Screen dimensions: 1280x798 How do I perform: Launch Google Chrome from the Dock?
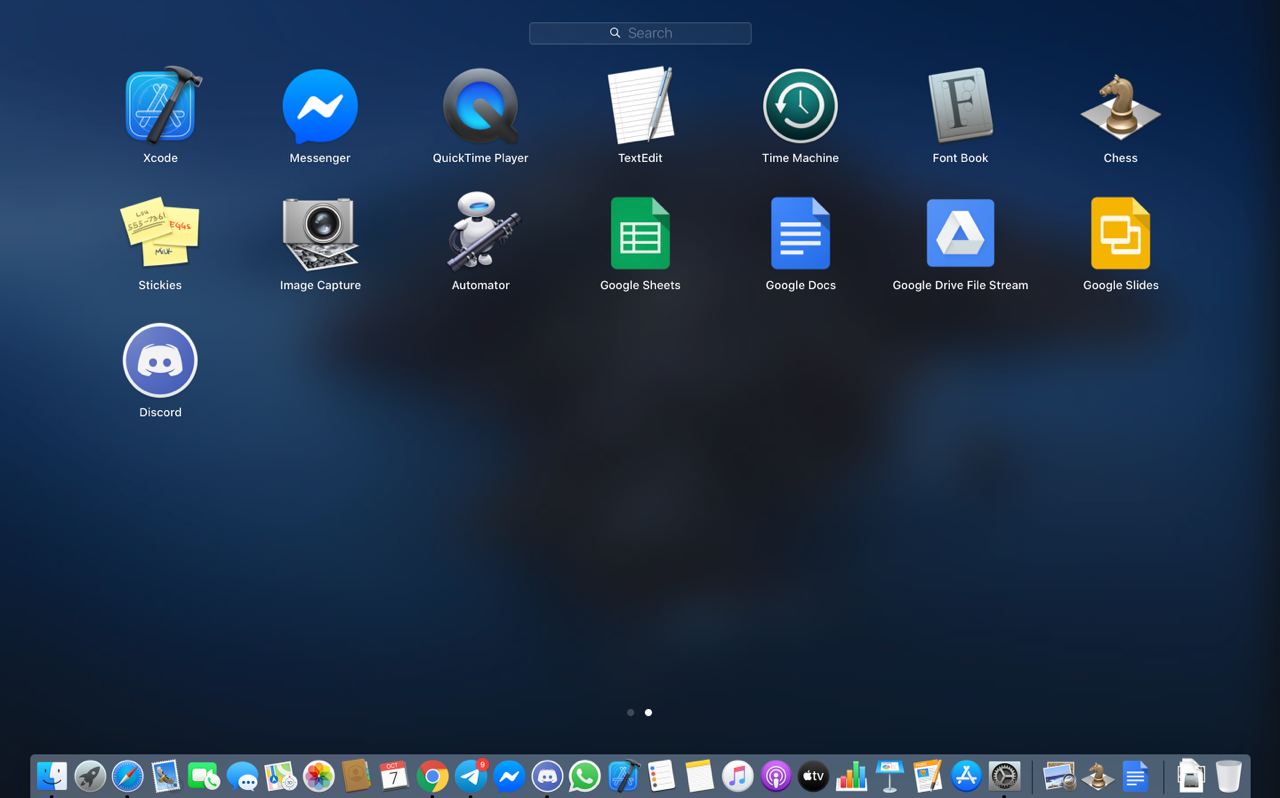point(432,776)
